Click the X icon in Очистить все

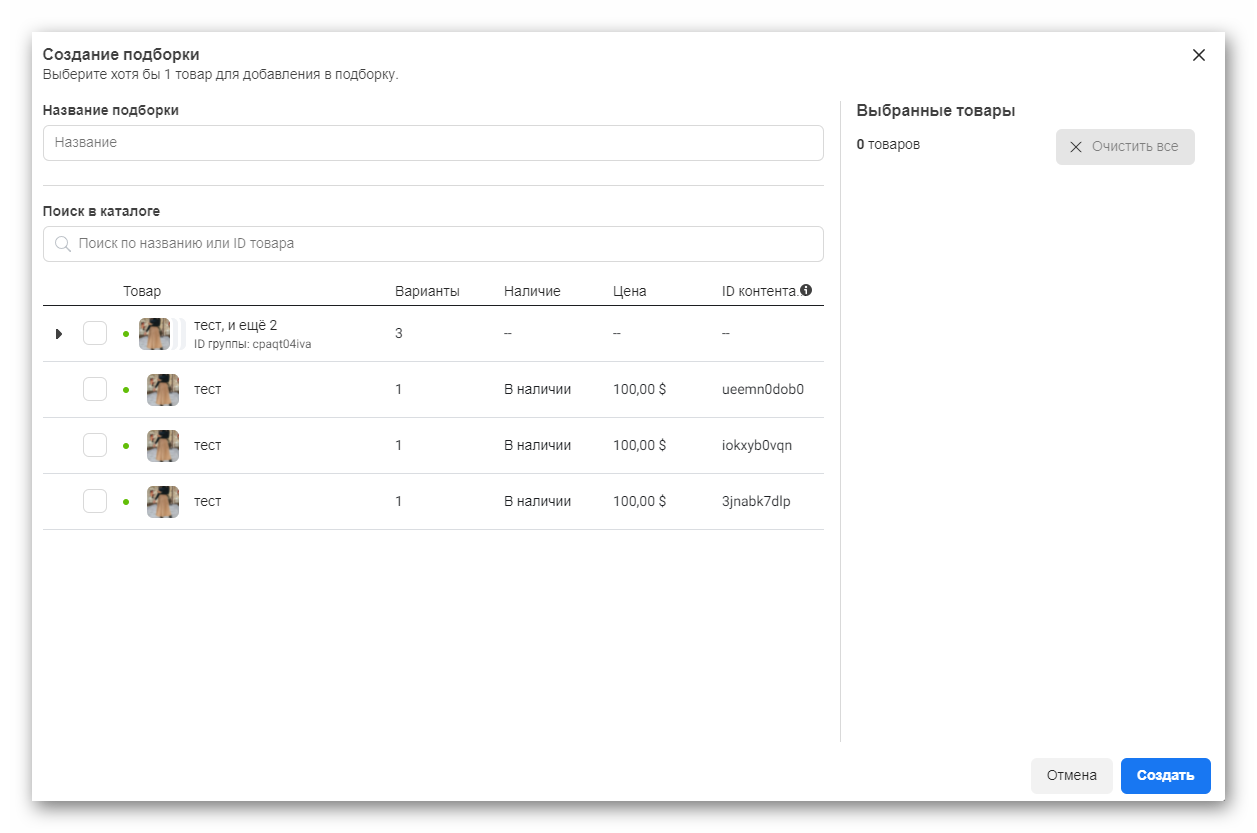[x=1076, y=147]
